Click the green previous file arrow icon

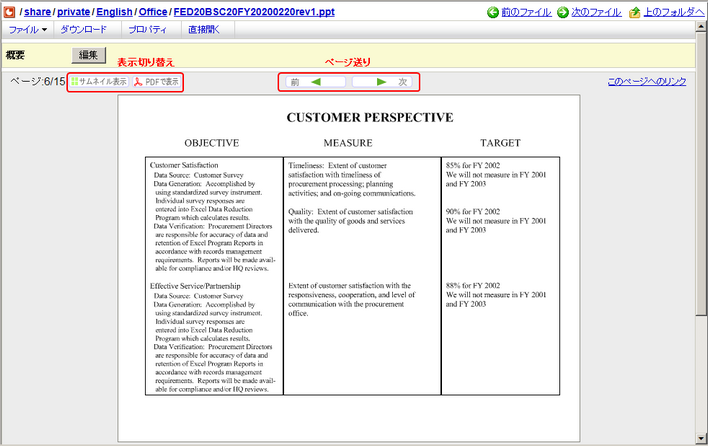coord(493,12)
